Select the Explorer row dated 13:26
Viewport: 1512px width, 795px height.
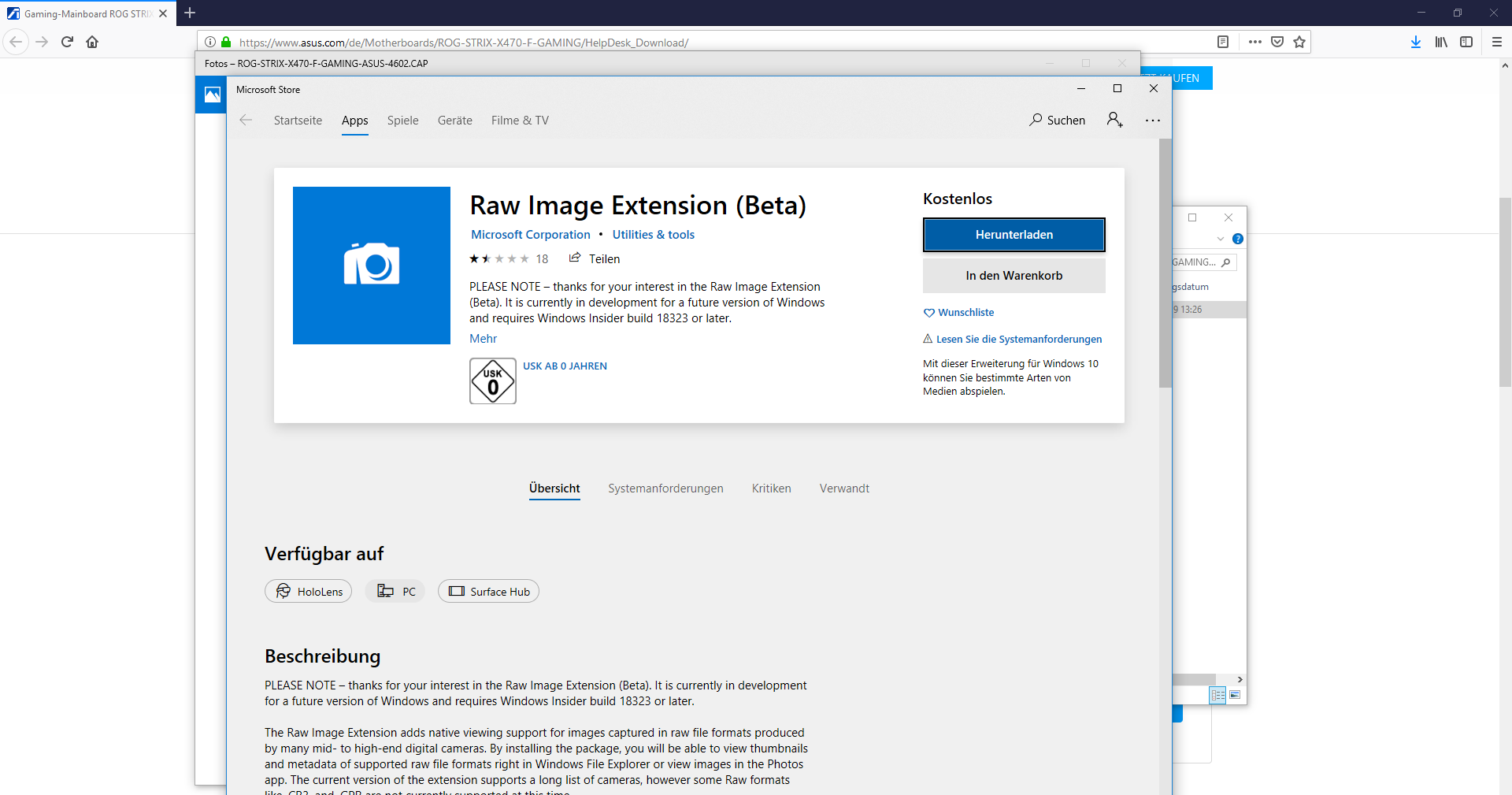coord(1209,310)
